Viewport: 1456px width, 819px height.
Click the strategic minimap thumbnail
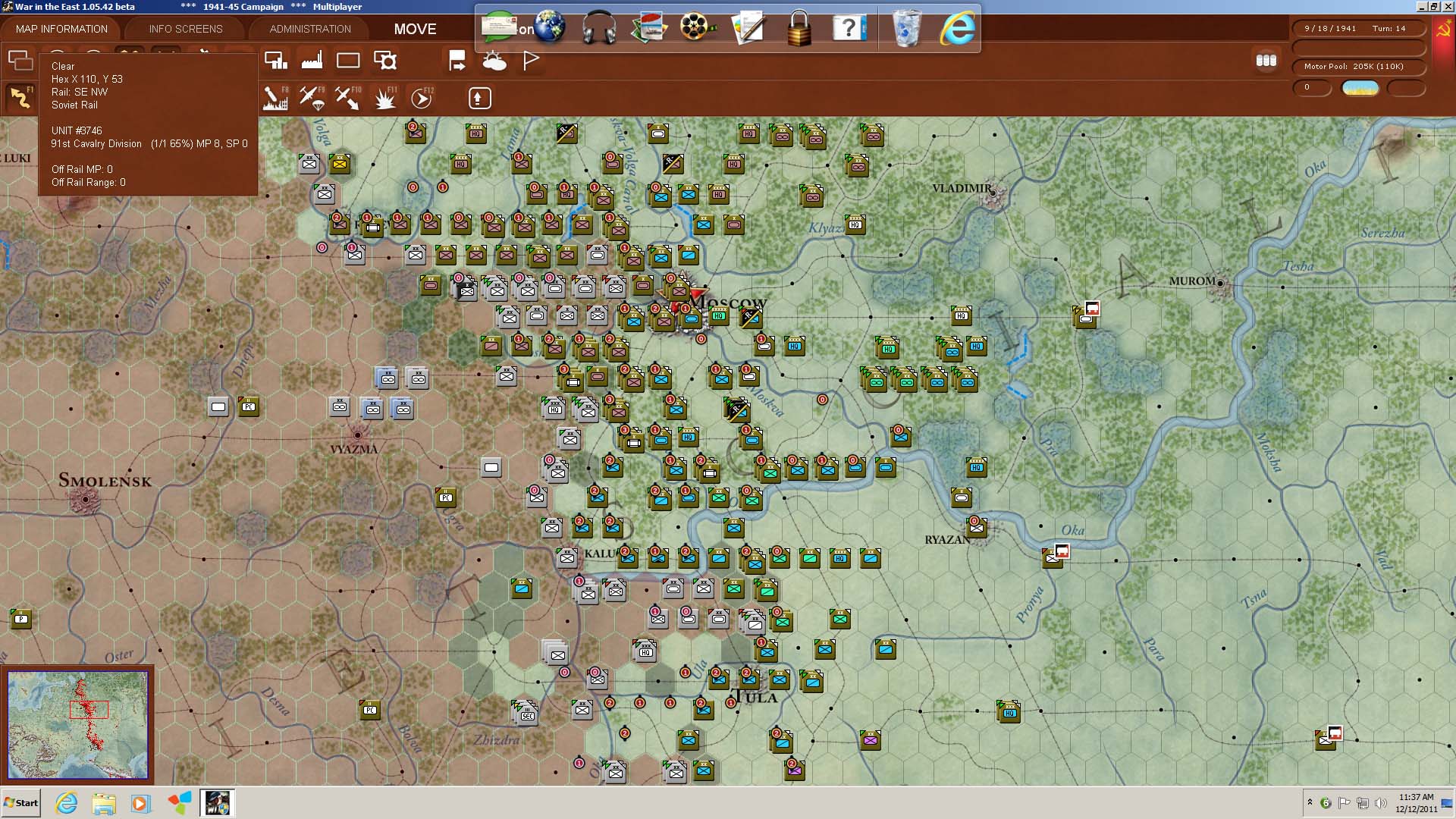point(77,725)
